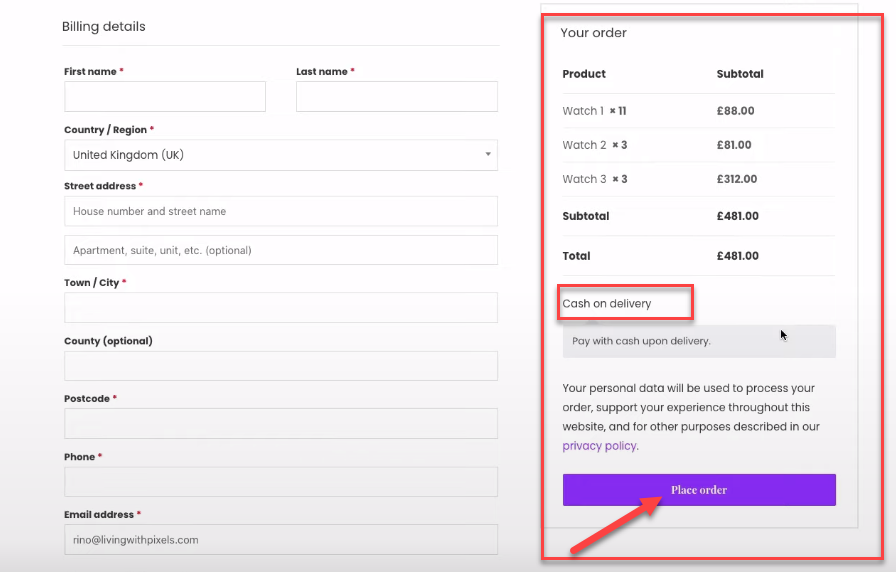Select the Postcode input field

tap(281, 423)
